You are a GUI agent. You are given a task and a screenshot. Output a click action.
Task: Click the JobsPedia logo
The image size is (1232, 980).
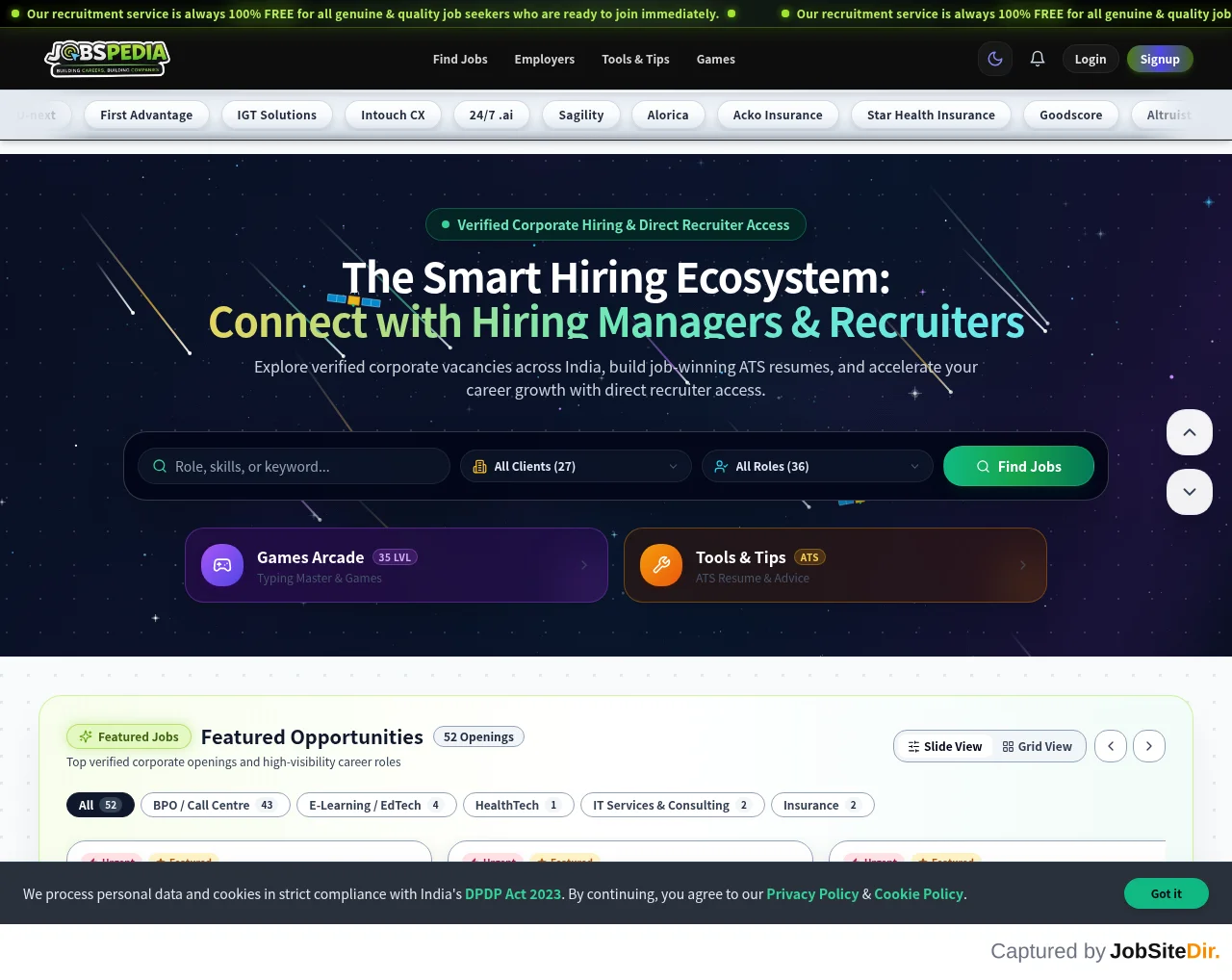coord(107,59)
